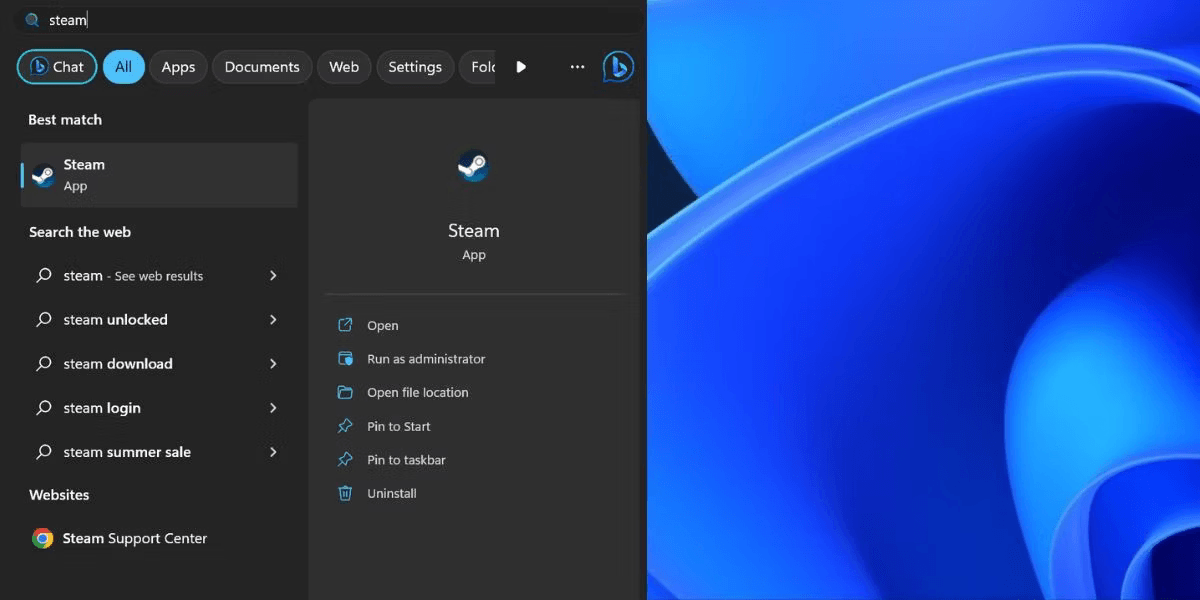The image size is (1200, 600).
Task: Click the Pin to taskbar pin icon
Action: tap(345, 460)
